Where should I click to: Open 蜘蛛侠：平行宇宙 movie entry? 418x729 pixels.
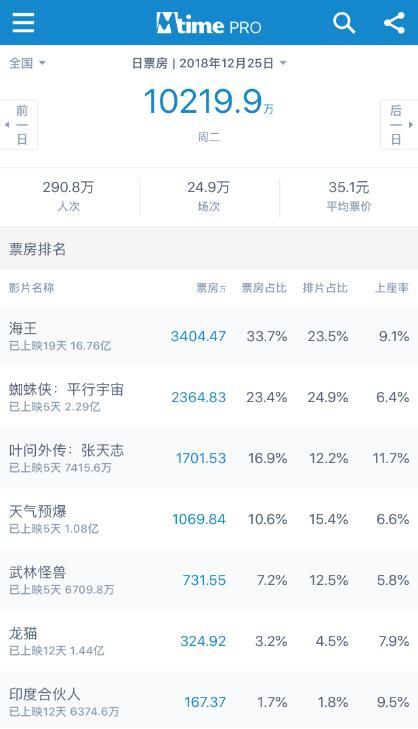pos(209,397)
